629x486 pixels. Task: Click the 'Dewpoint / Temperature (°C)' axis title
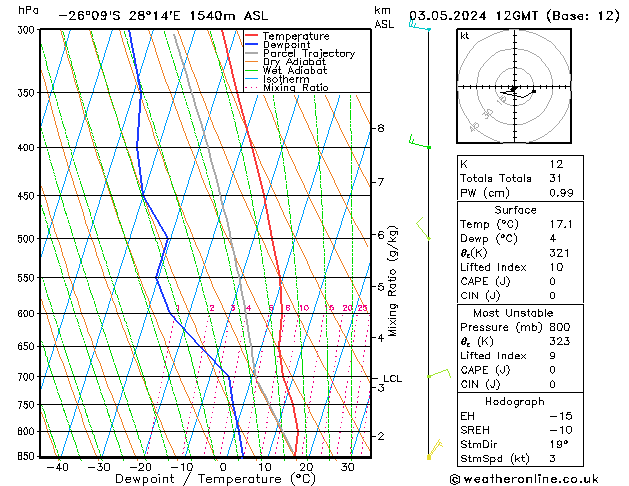coord(216,479)
